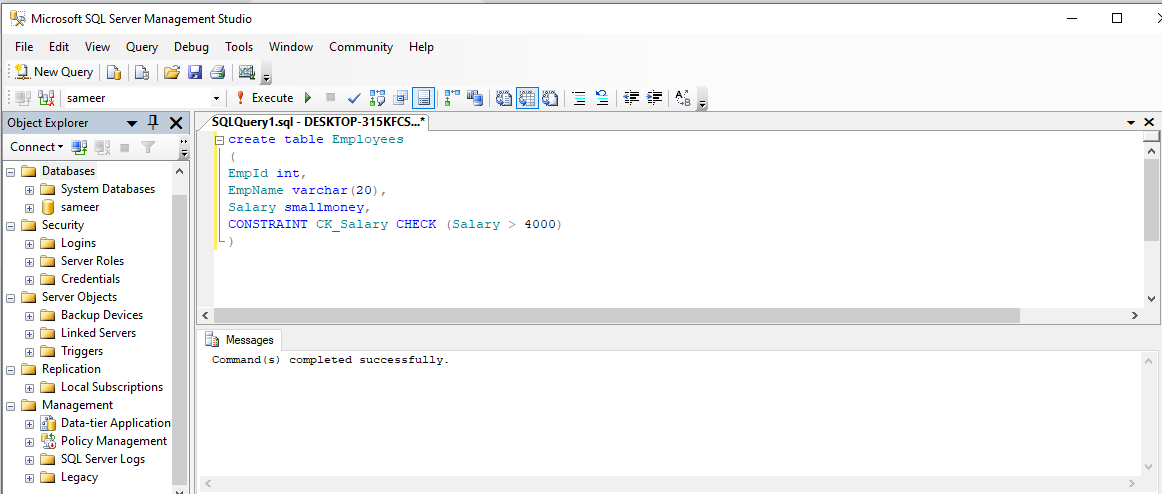
Task: Open the sameer database dropdown
Action: (x=216, y=99)
